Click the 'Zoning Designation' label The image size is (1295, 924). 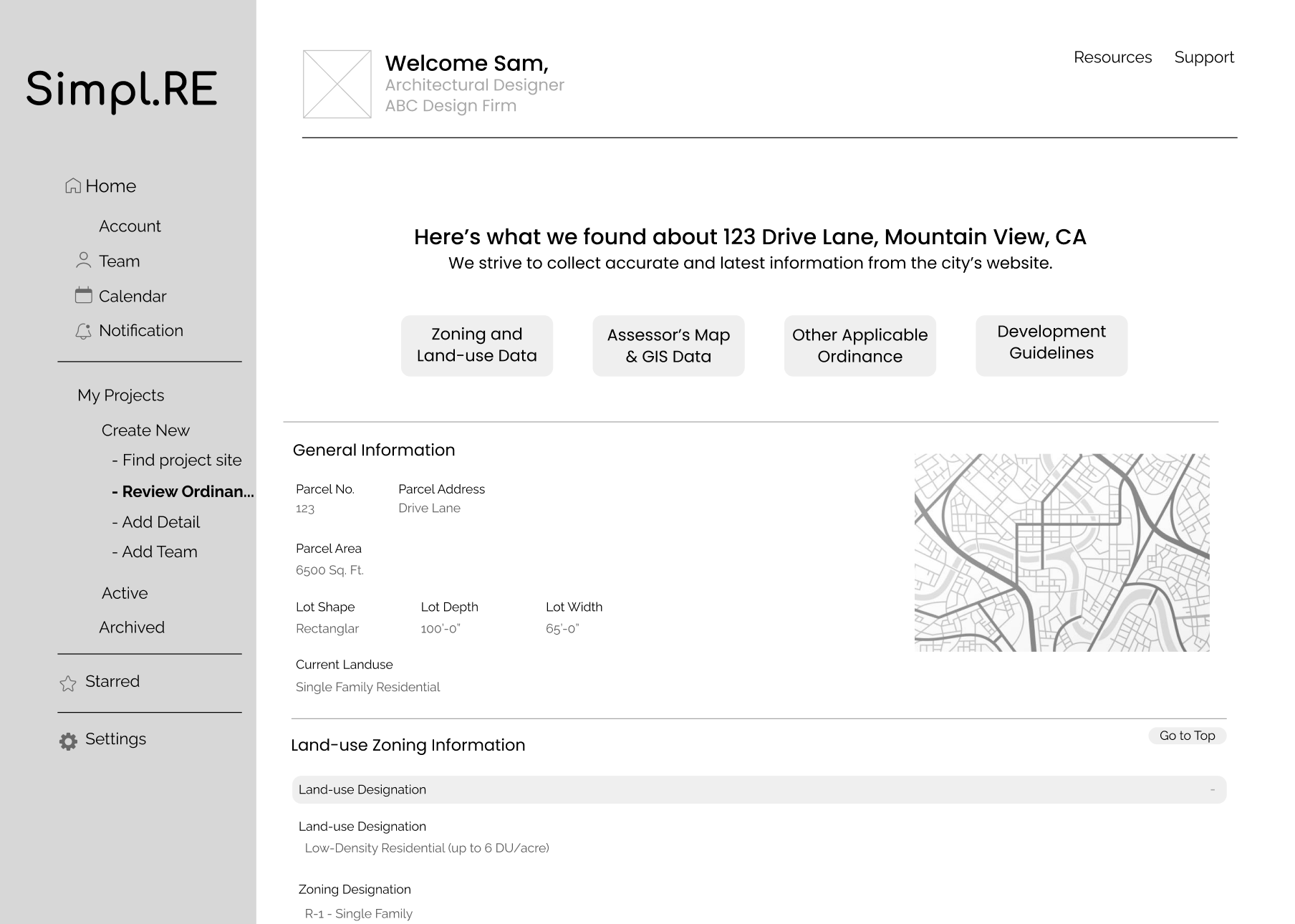(355, 890)
